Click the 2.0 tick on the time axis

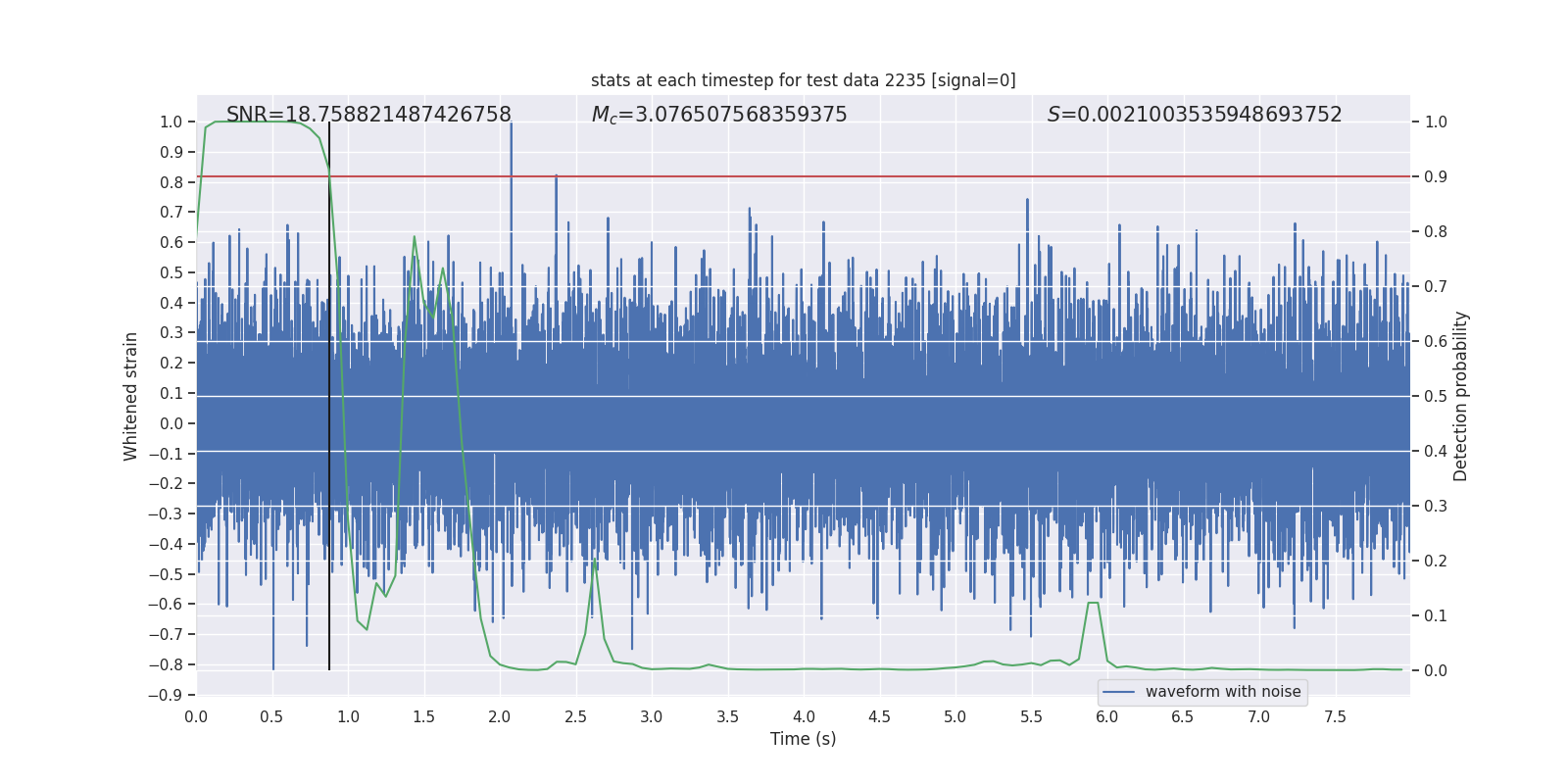[x=500, y=717]
